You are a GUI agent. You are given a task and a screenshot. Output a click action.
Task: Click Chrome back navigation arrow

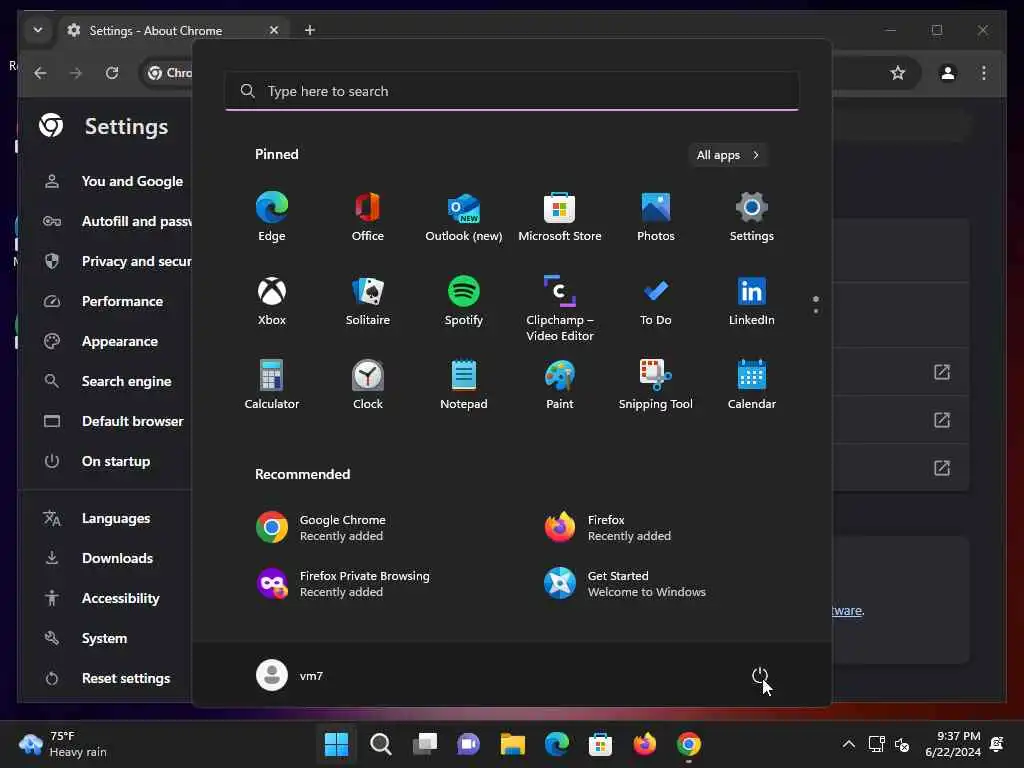[x=40, y=73]
